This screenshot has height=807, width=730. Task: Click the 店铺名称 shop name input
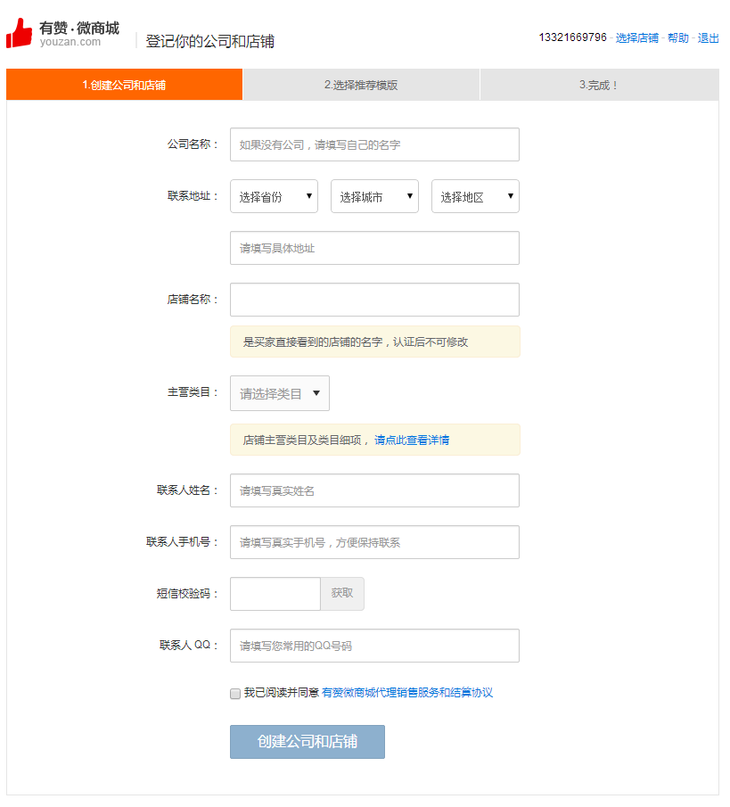(x=375, y=300)
